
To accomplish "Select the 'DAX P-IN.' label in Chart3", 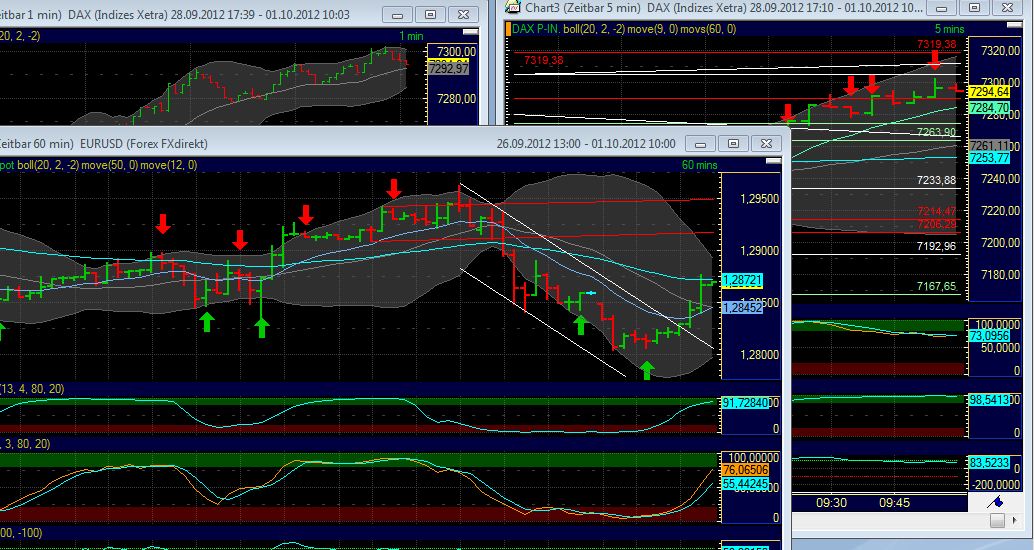I will (x=535, y=29).
